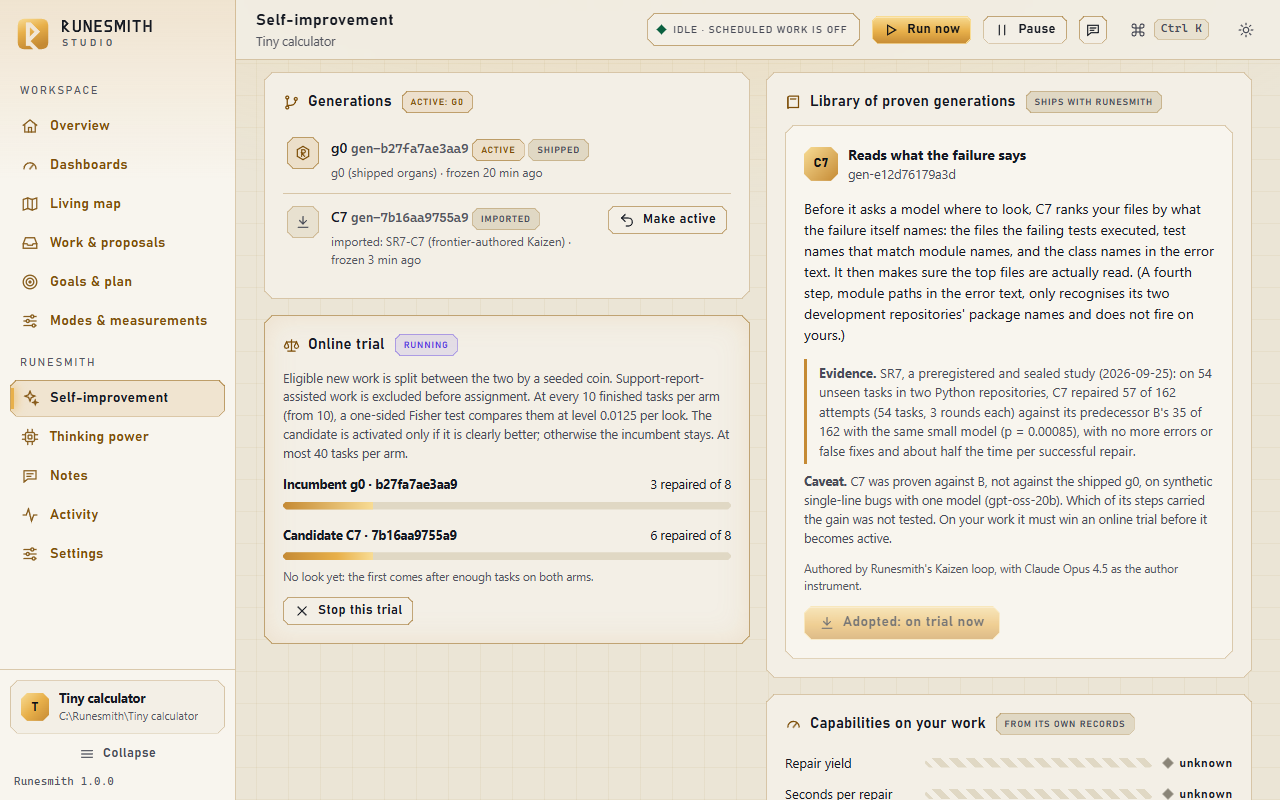Collapse the sidebar
1280x800 pixels.
[117, 753]
